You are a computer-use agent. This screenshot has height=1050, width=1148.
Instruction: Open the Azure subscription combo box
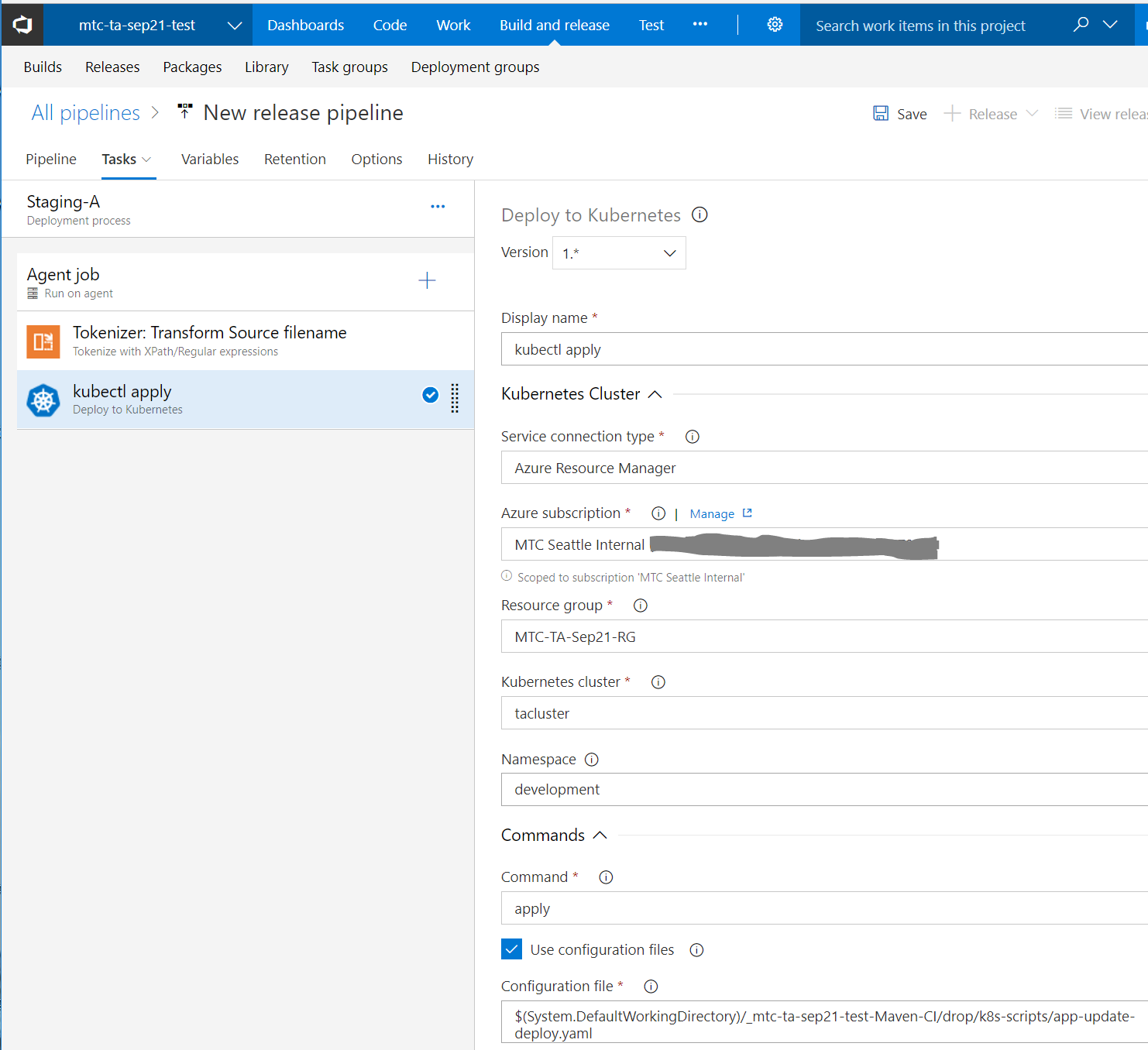click(824, 544)
